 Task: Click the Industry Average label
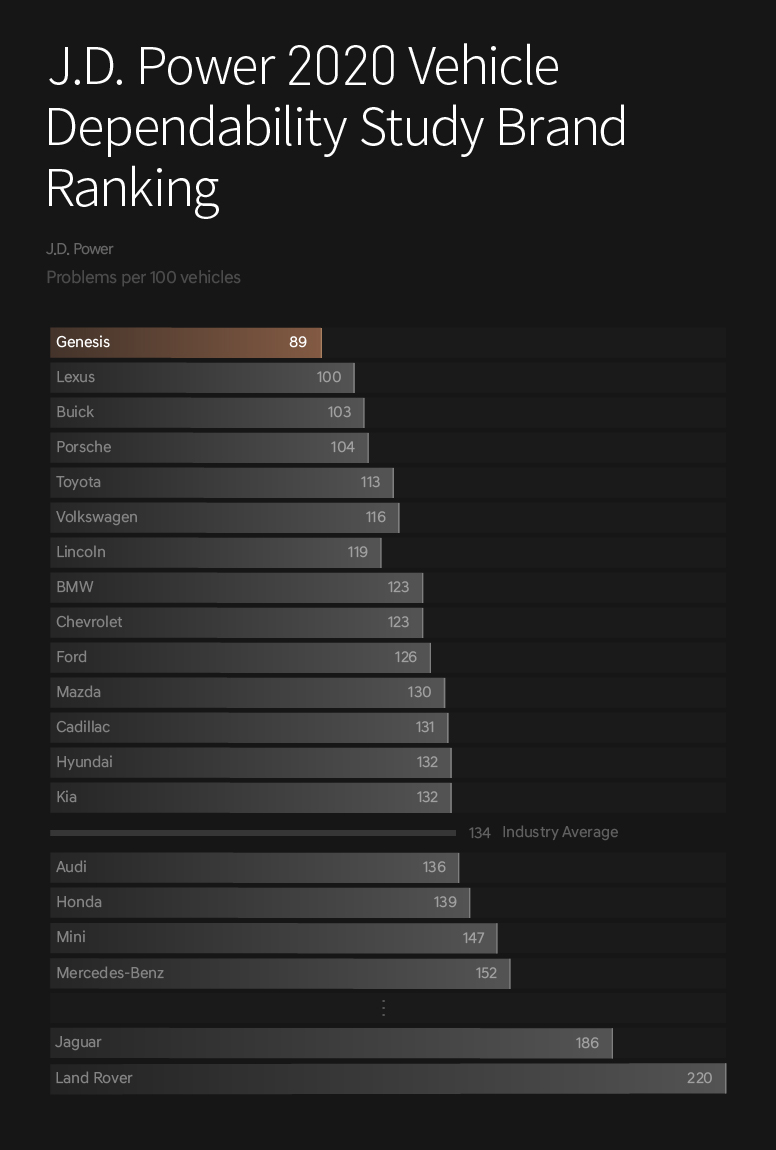[560, 832]
